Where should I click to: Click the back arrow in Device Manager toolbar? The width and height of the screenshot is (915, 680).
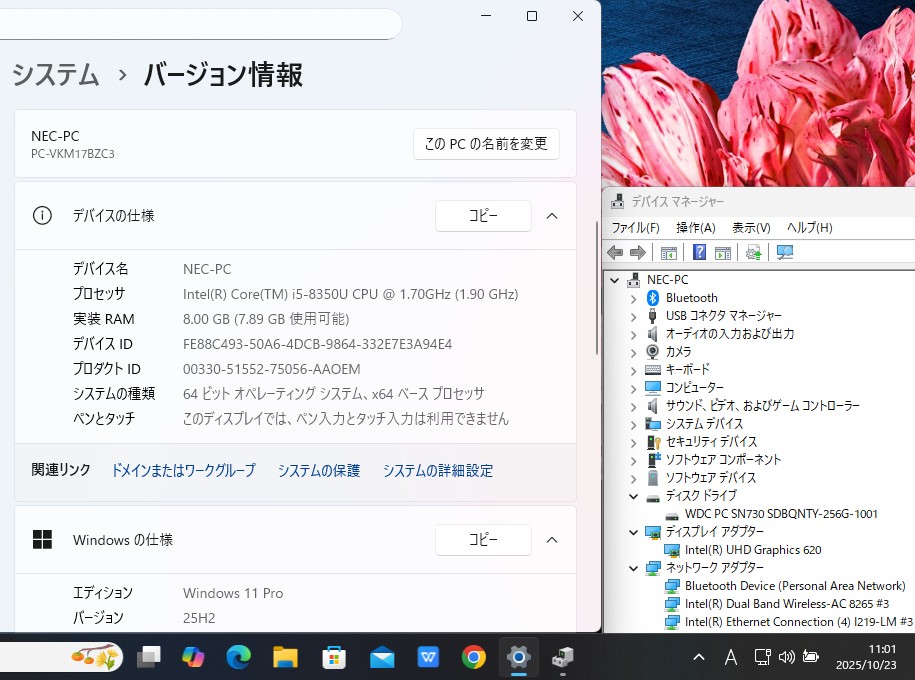pyautogui.click(x=615, y=253)
